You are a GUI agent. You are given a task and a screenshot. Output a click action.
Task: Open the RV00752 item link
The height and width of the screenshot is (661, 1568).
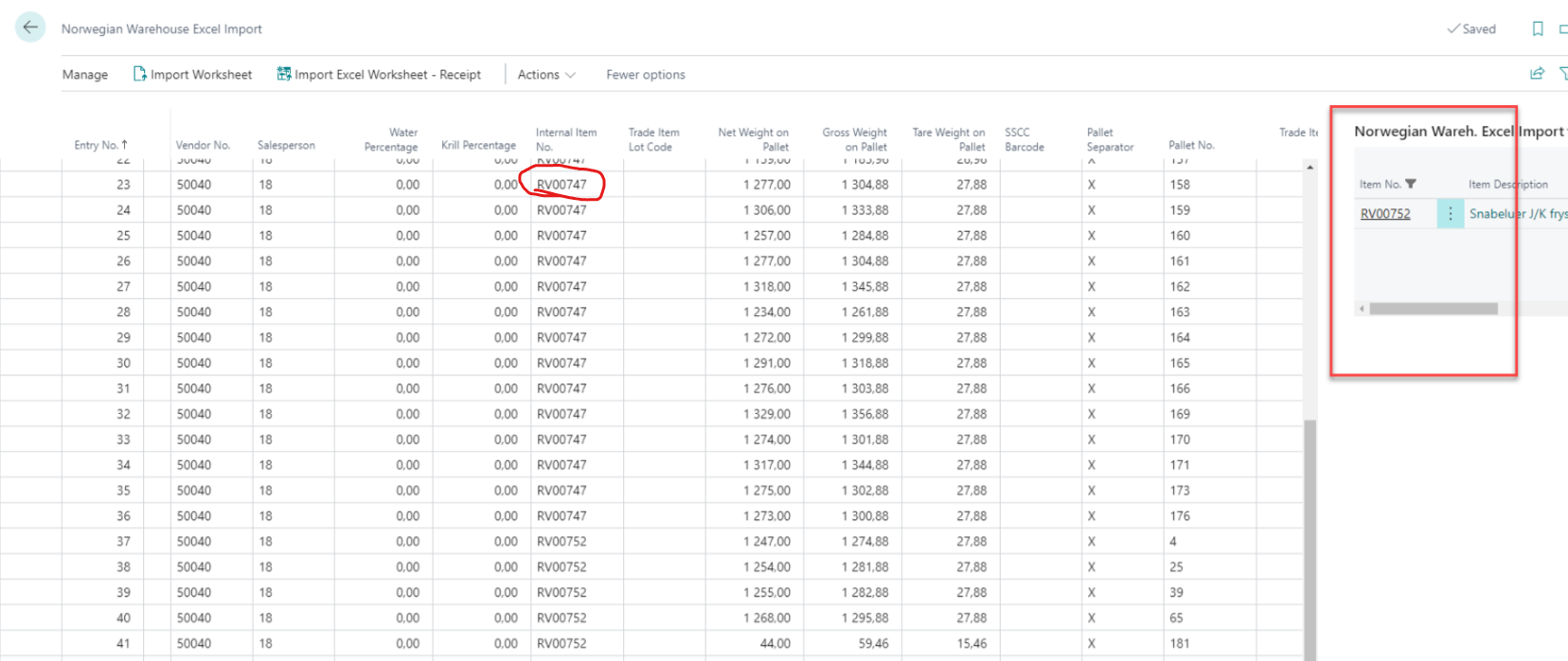[x=1384, y=214]
